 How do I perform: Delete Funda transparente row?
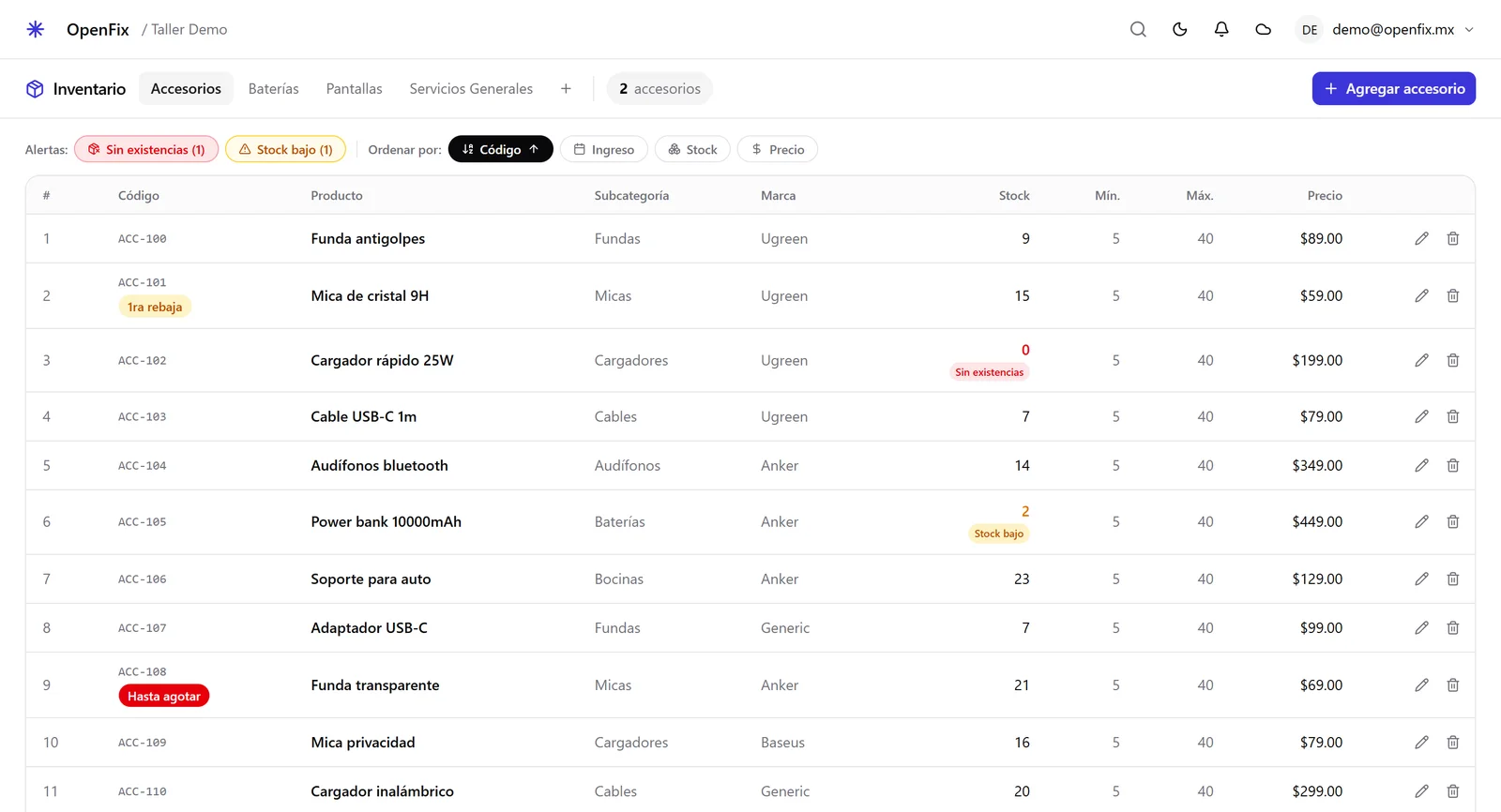point(1453,684)
